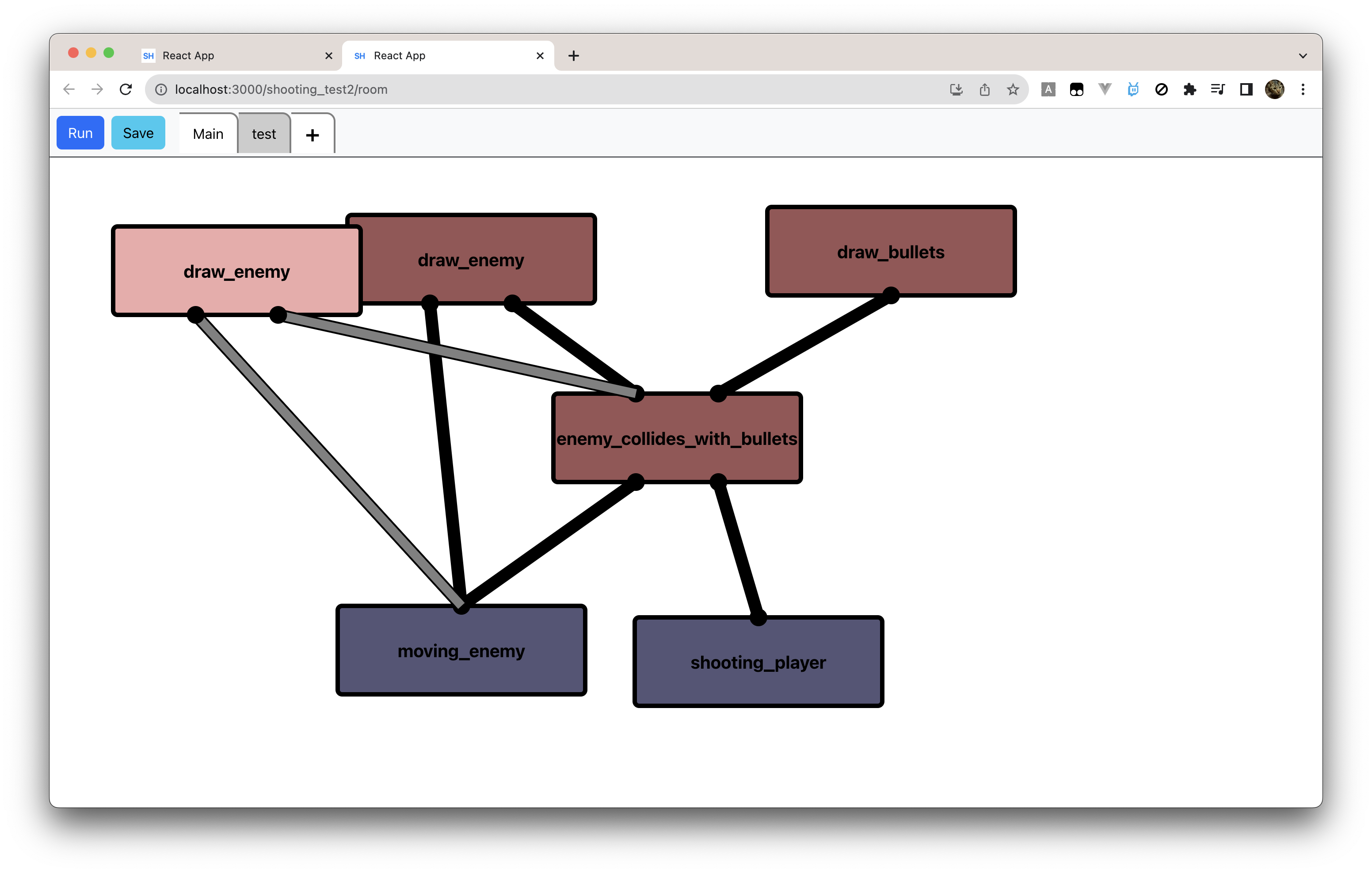Click the share page icon
The image size is (1372, 873).
pyautogui.click(x=984, y=89)
